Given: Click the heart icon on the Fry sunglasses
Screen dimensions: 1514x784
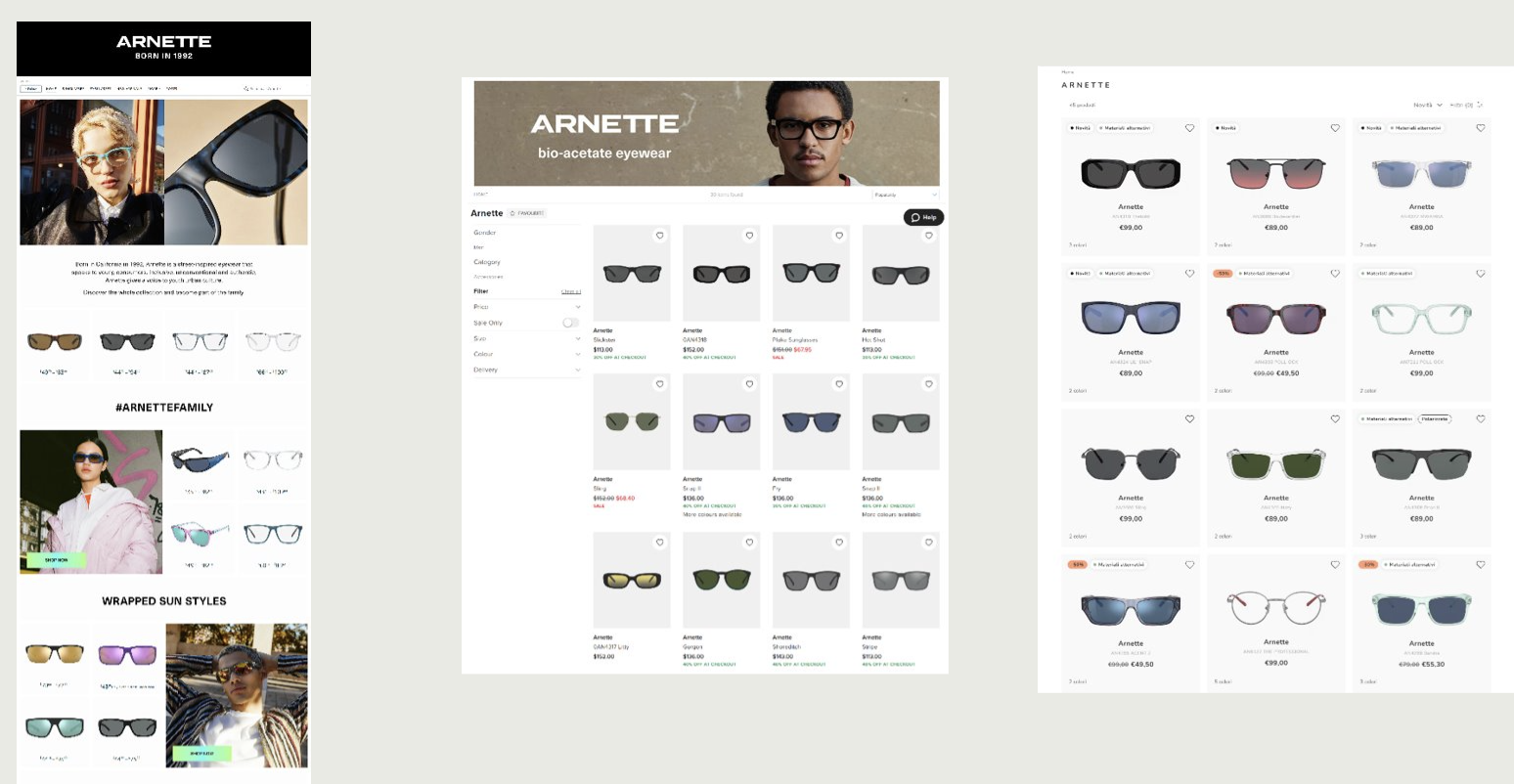Looking at the screenshot, I should click(838, 384).
